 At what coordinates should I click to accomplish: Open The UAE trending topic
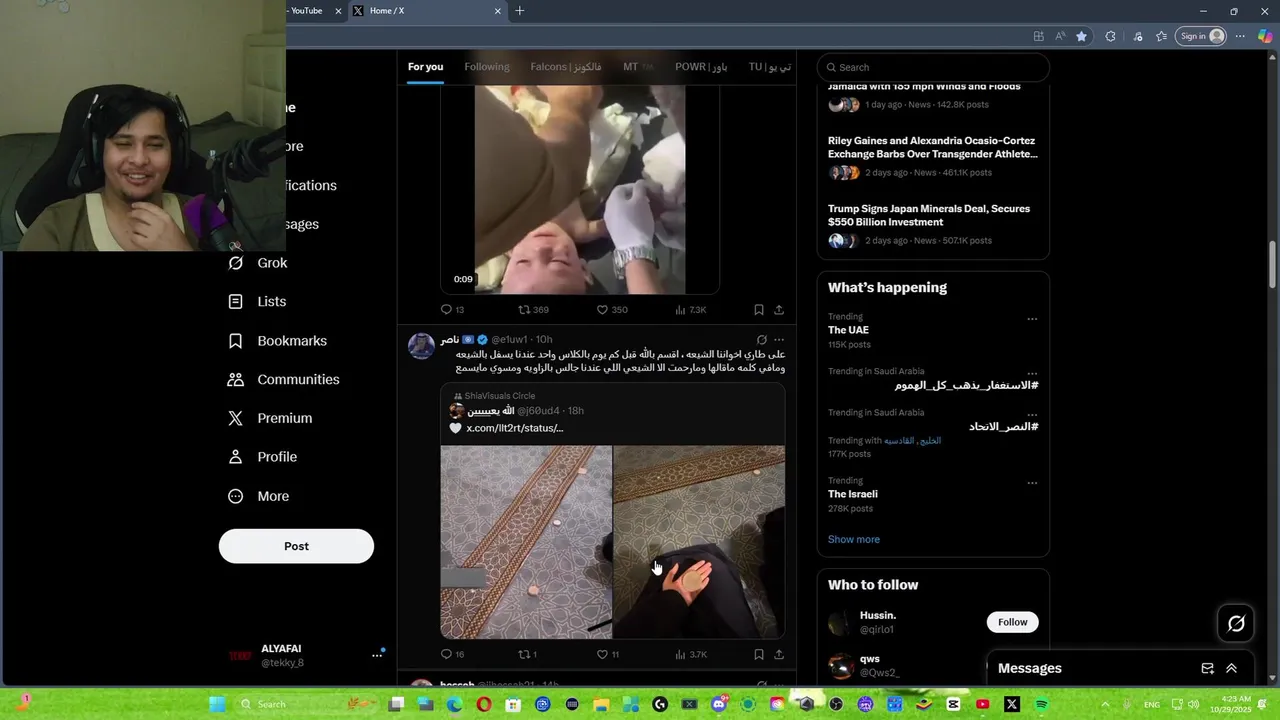click(848, 330)
